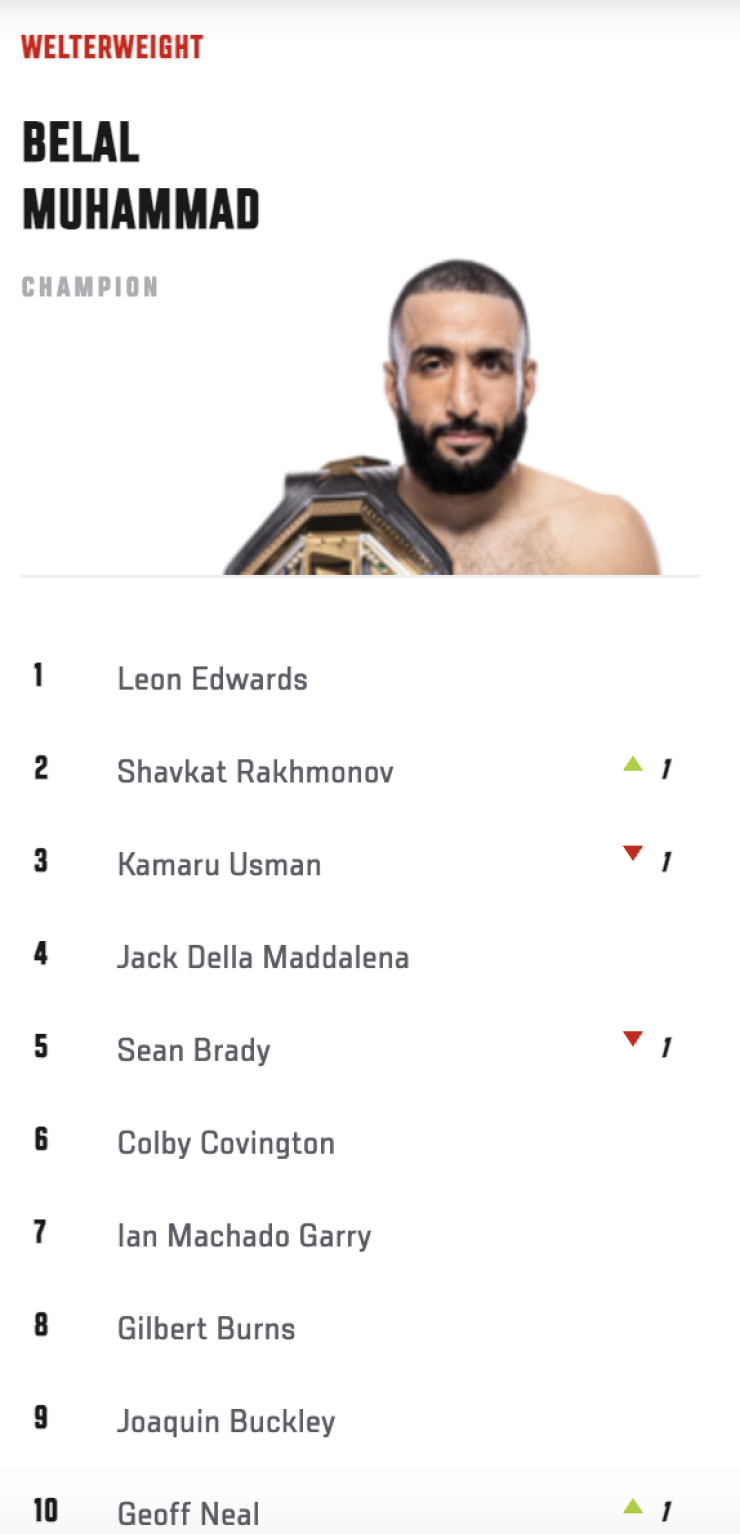Select Gilbert Burns from rankings list
Viewport: 740px width, 1534px height.
[206, 1330]
